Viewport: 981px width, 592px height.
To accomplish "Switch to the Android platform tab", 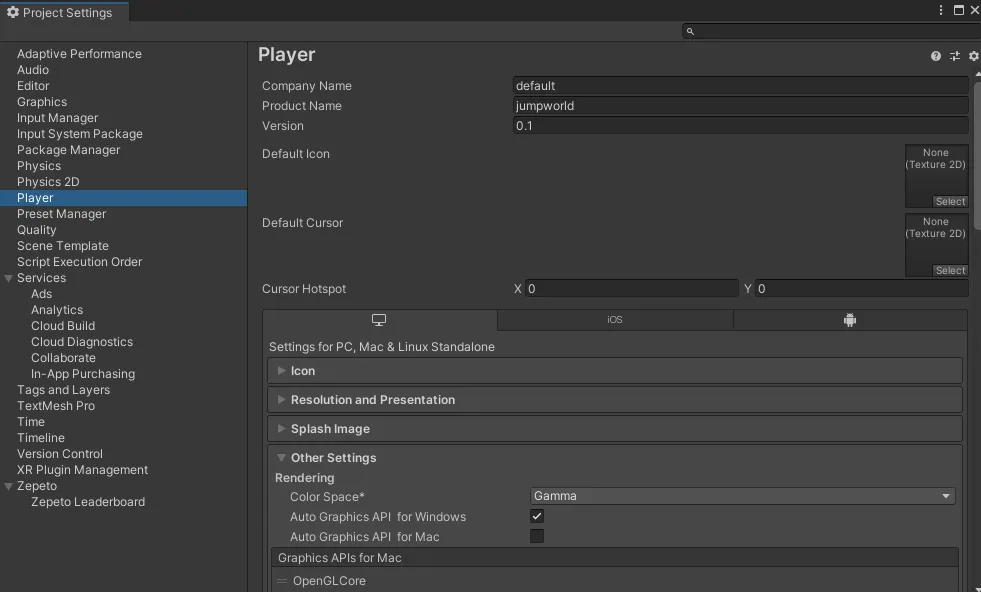I will coord(850,320).
